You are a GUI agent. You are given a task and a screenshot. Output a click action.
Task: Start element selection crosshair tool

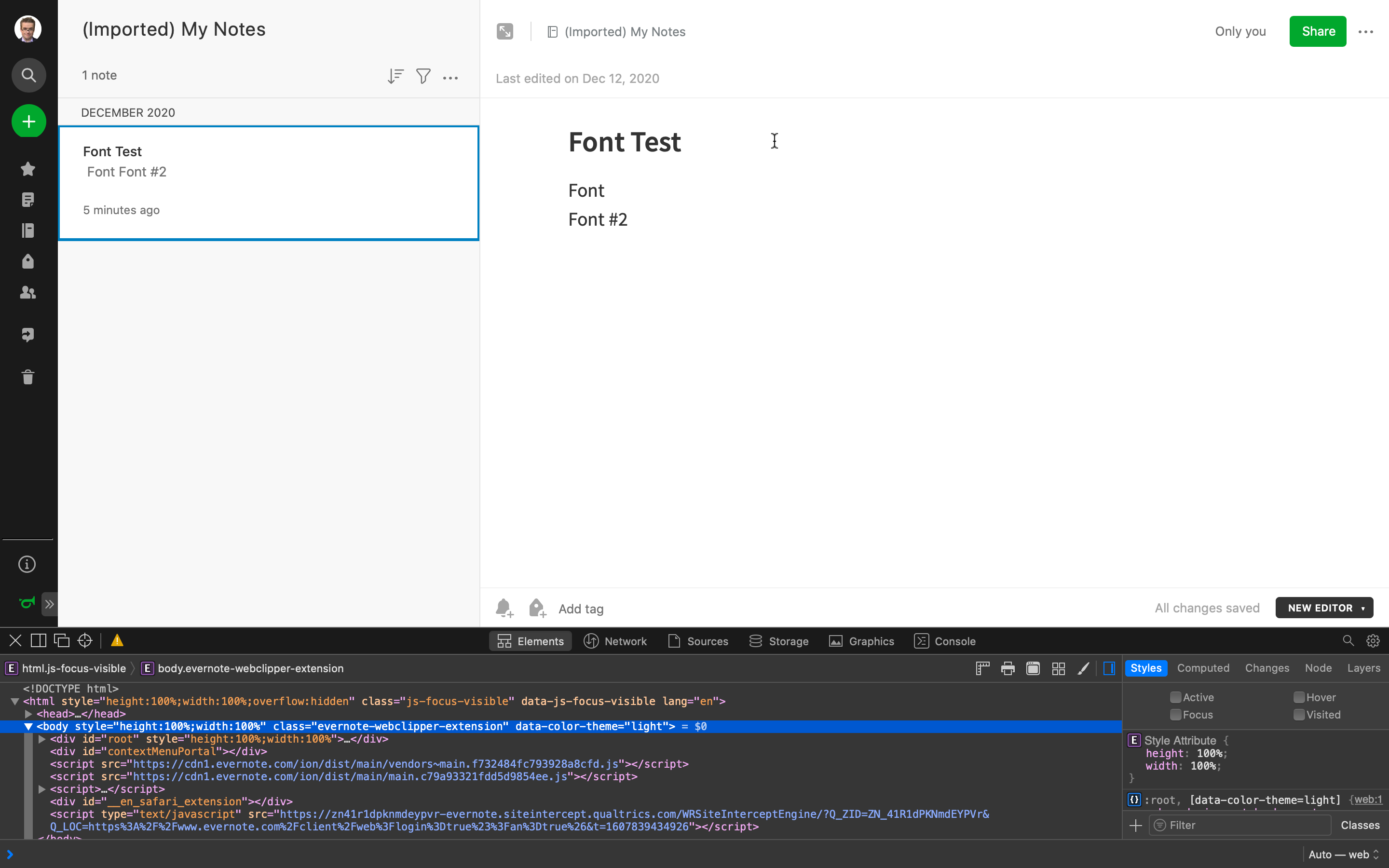click(x=85, y=641)
